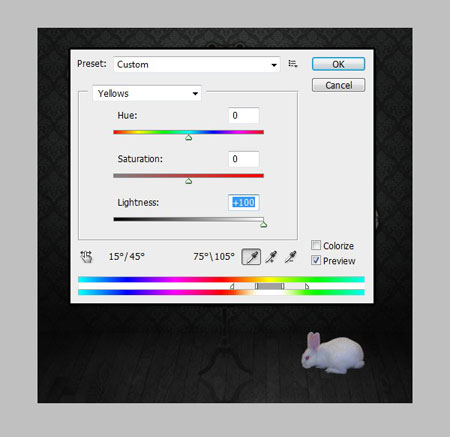Screen dimensions: 450x437
Task: Open the Yellows color range dropdown
Action: tap(147, 93)
